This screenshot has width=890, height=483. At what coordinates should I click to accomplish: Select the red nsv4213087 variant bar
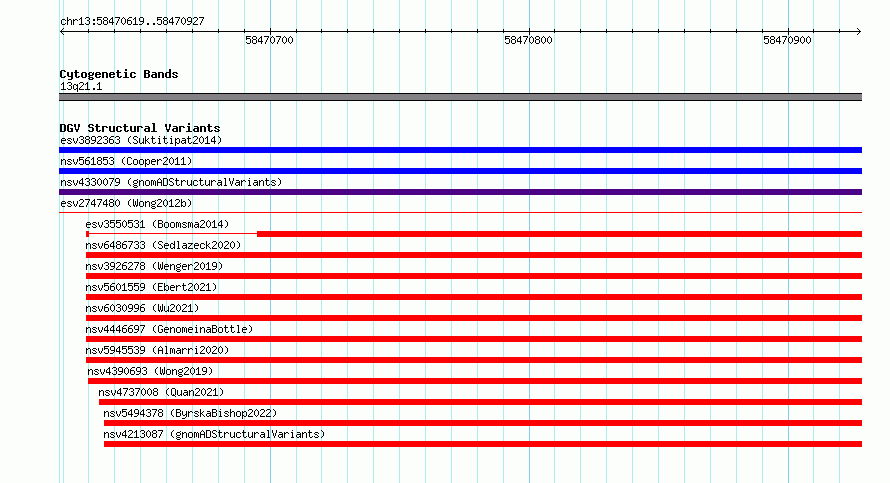483,444
